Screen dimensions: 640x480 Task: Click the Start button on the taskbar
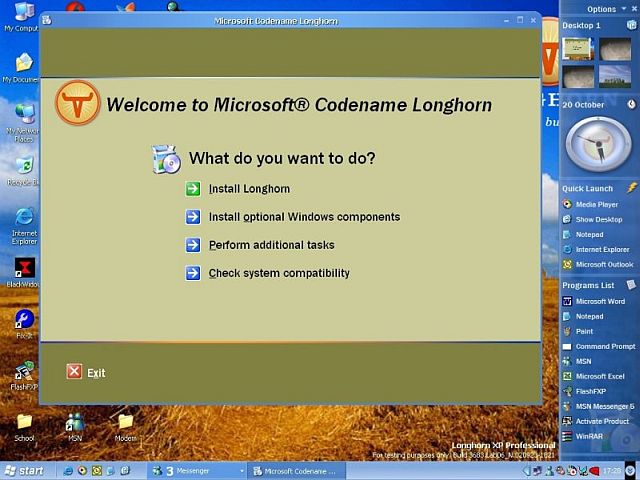(24, 471)
